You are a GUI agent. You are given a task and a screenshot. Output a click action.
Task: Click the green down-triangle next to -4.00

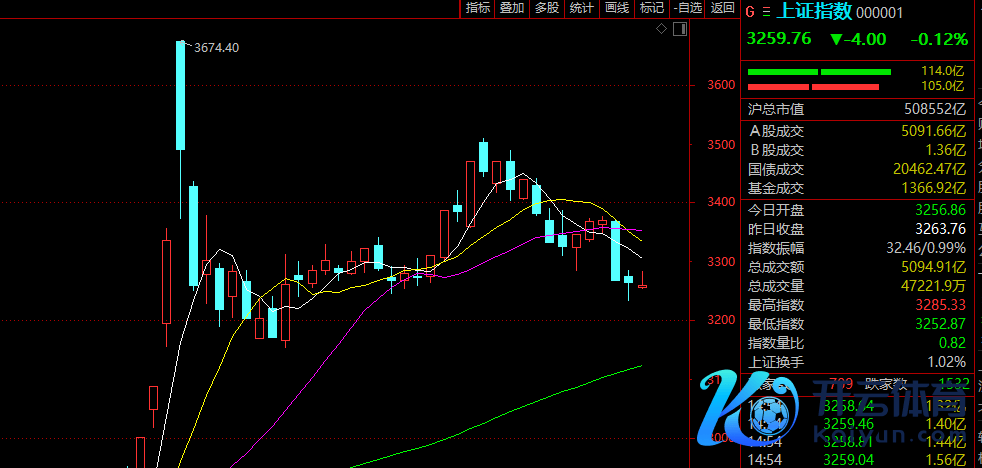coord(836,40)
